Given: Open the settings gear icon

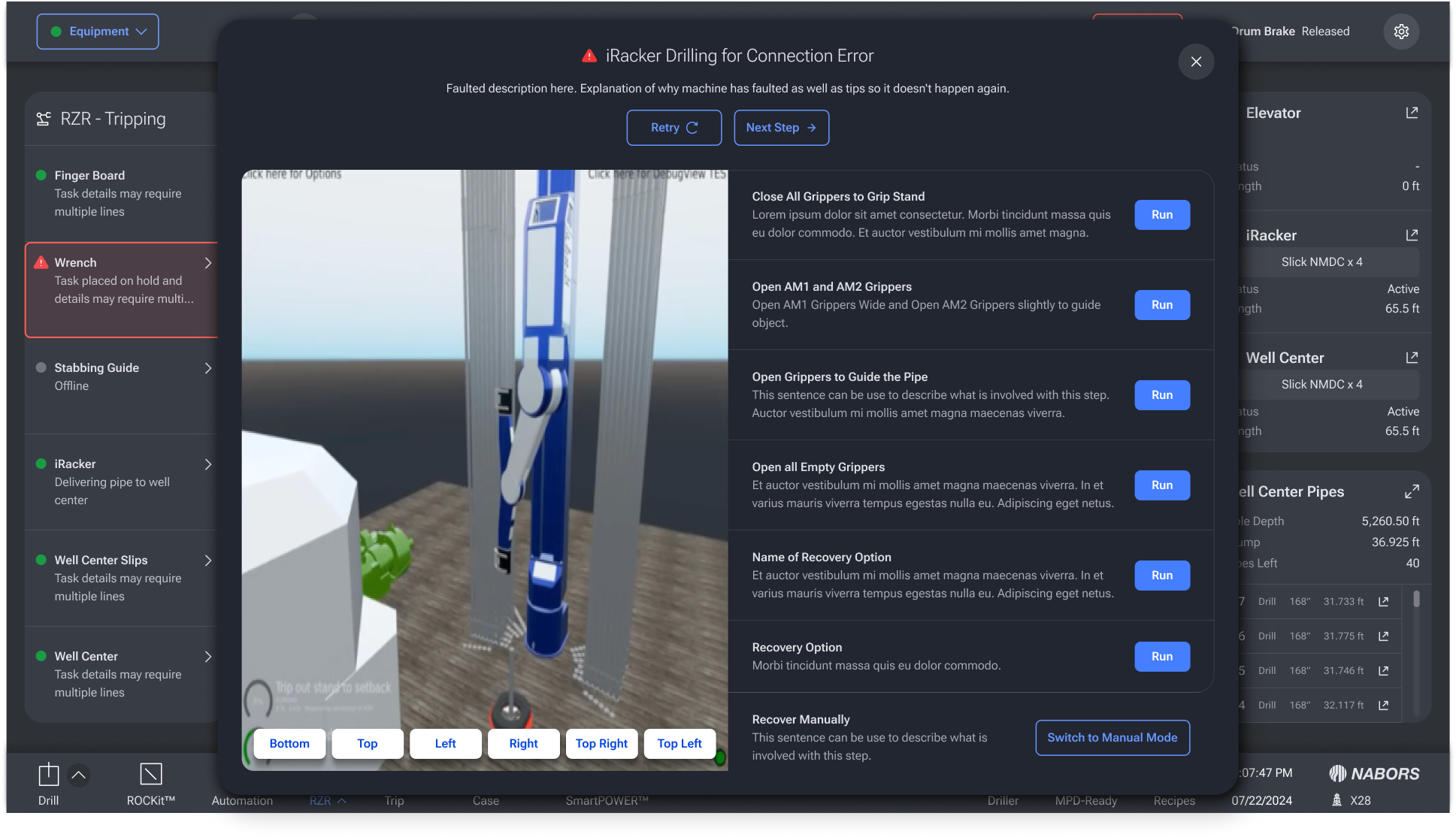Looking at the screenshot, I should (1401, 32).
